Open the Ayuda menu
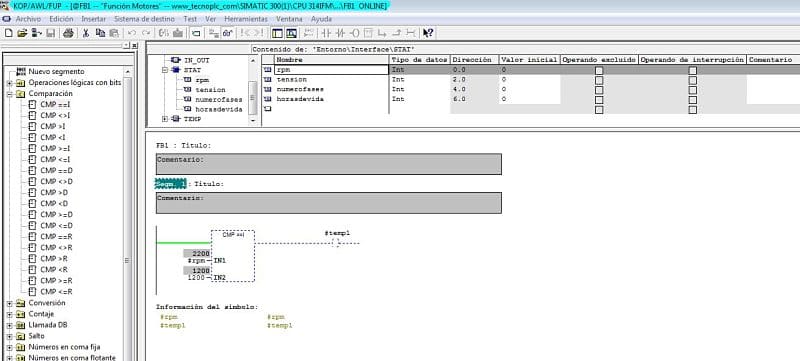 point(321,19)
